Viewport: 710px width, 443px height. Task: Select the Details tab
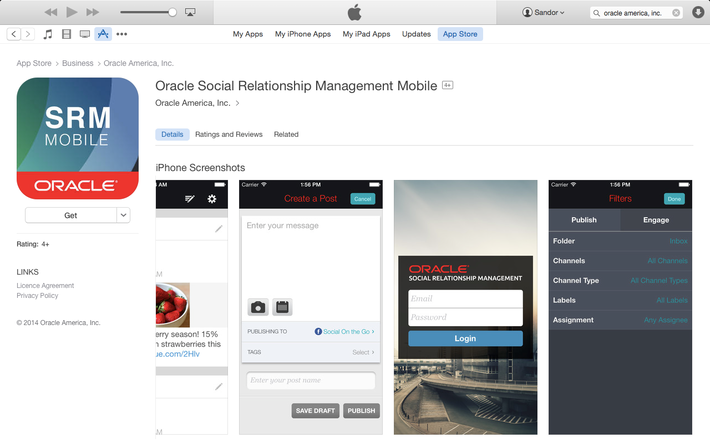172,134
